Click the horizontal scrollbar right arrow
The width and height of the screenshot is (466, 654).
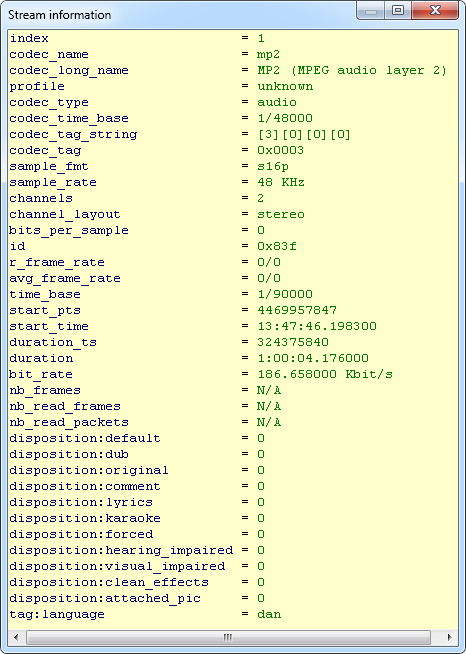449,637
